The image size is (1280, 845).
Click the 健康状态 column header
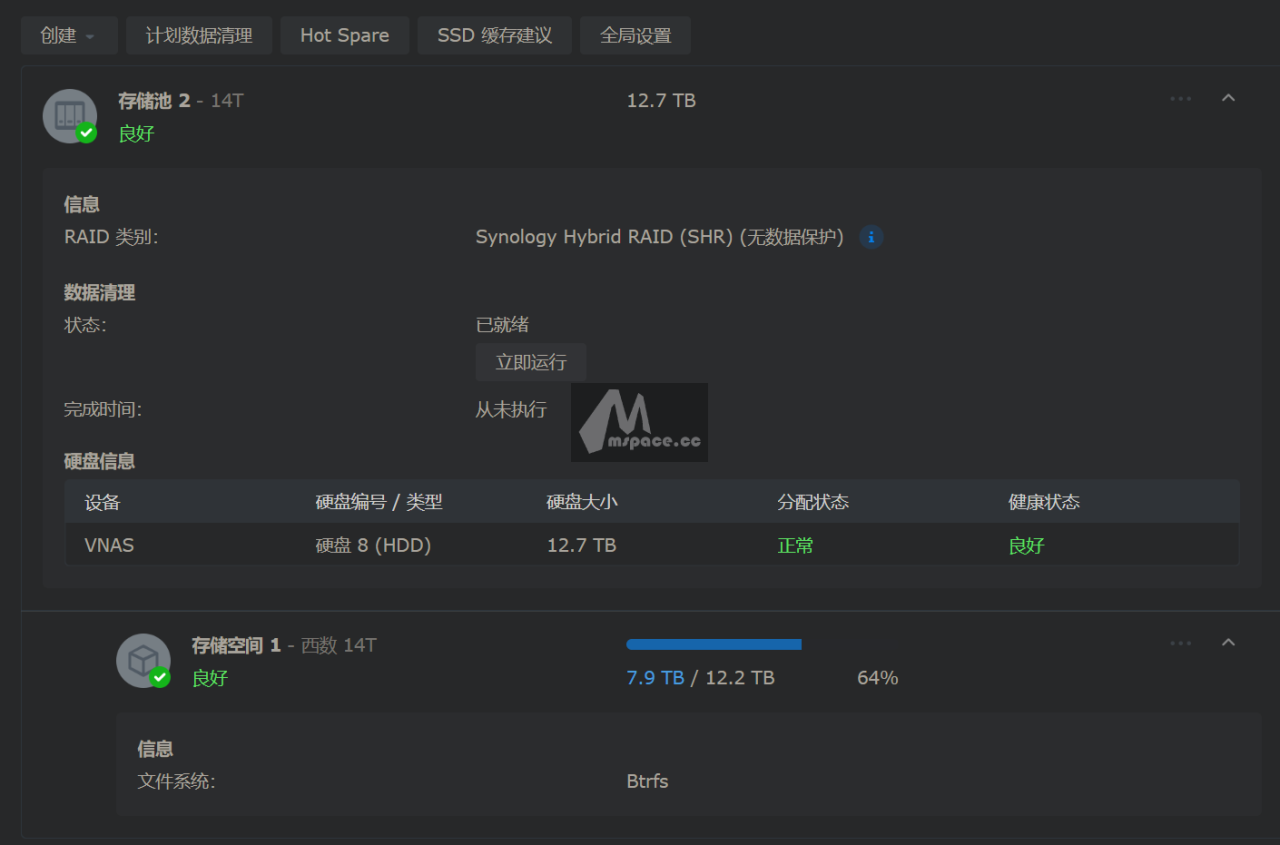(x=1044, y=502)
